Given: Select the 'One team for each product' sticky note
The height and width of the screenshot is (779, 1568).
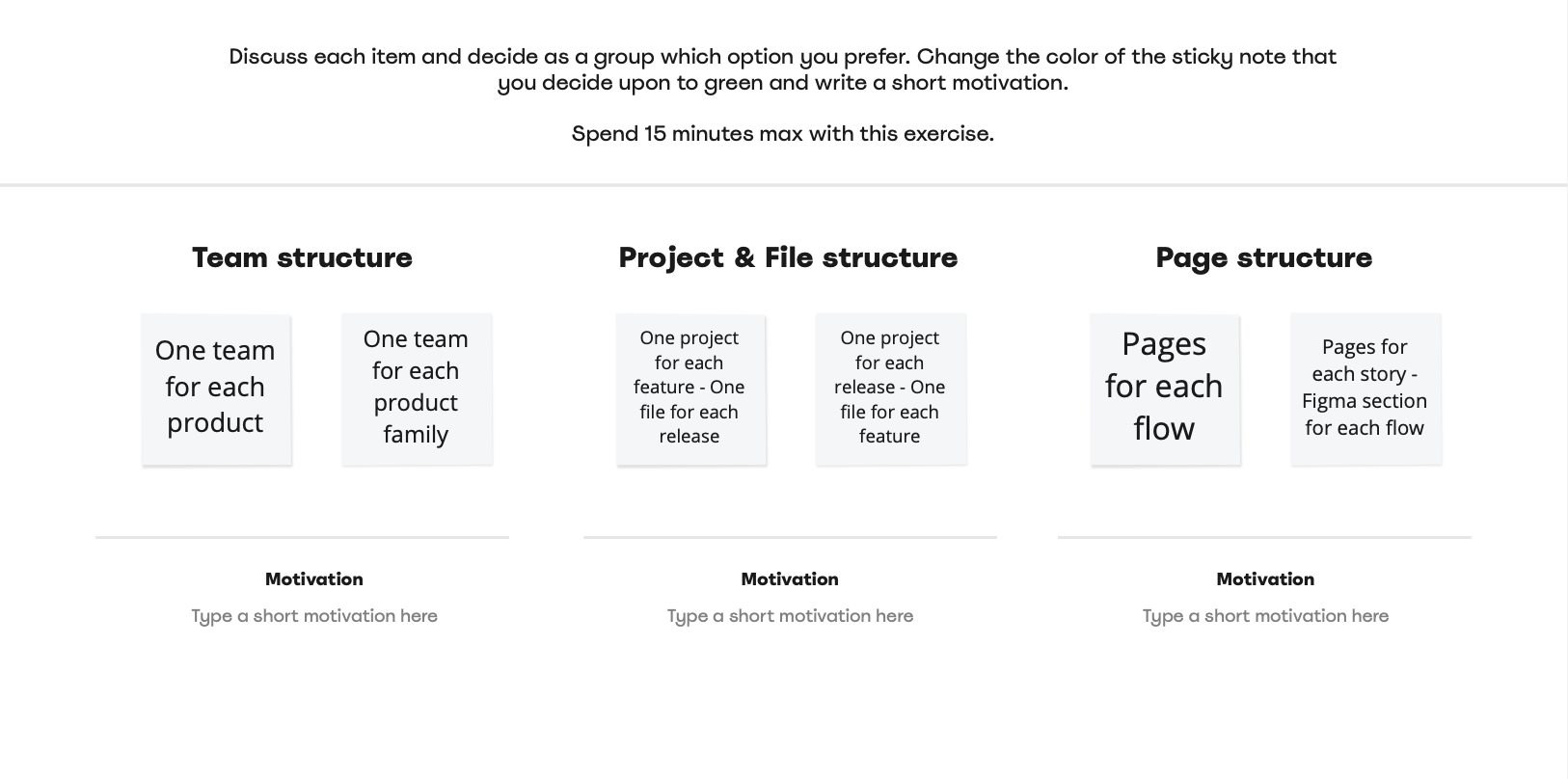Looking at the screenshot, I should tap(216, 389).
